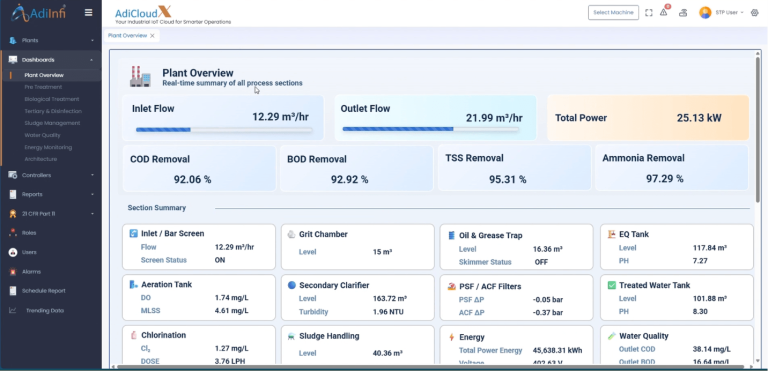This screenshot has width=768, height=371.
Task: Open Sludge Management dashboard
Action: click(x=52, y=123)
